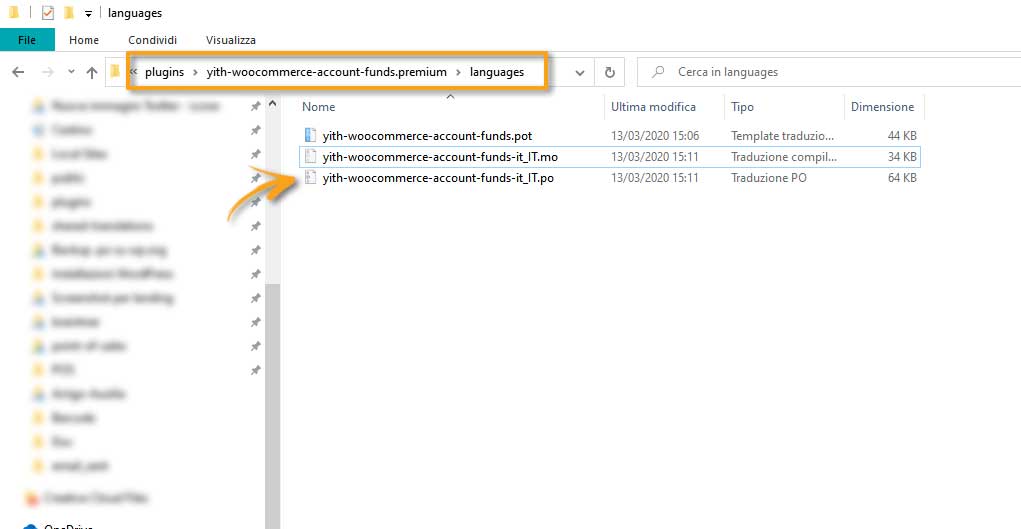
Task: Click the it_IT.po file icon
Action: [x=310, y=177]
